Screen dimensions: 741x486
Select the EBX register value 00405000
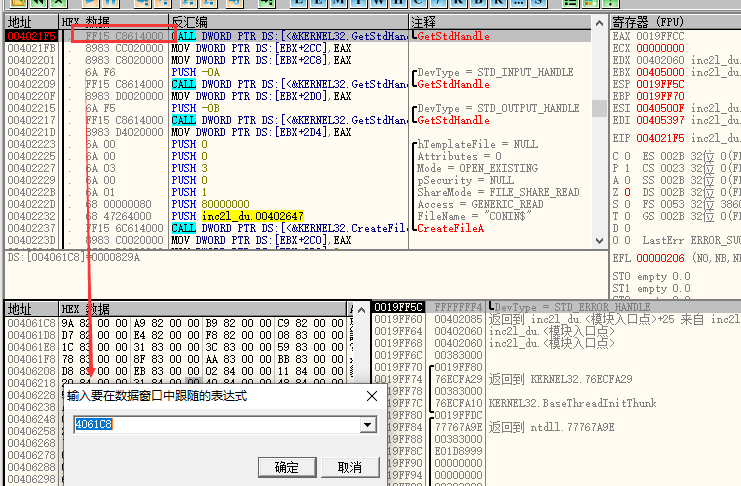point(660,72)
